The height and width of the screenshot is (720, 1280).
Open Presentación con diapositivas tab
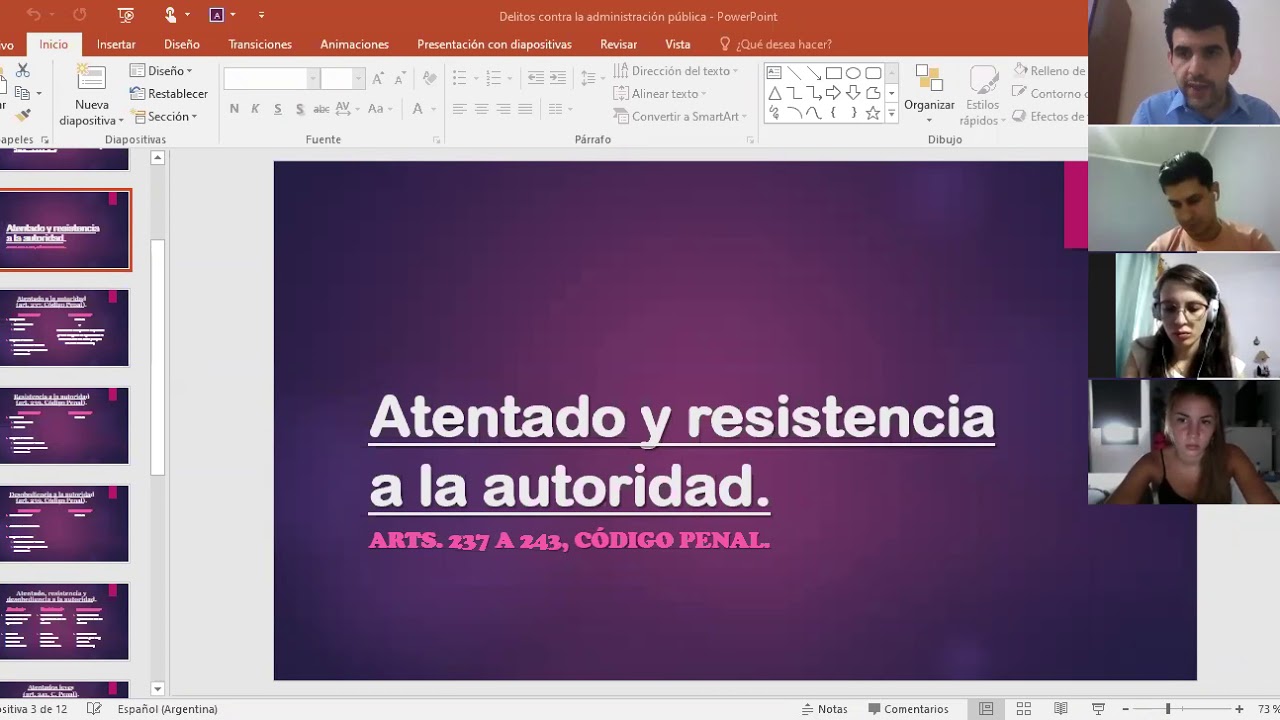point(494,44)
